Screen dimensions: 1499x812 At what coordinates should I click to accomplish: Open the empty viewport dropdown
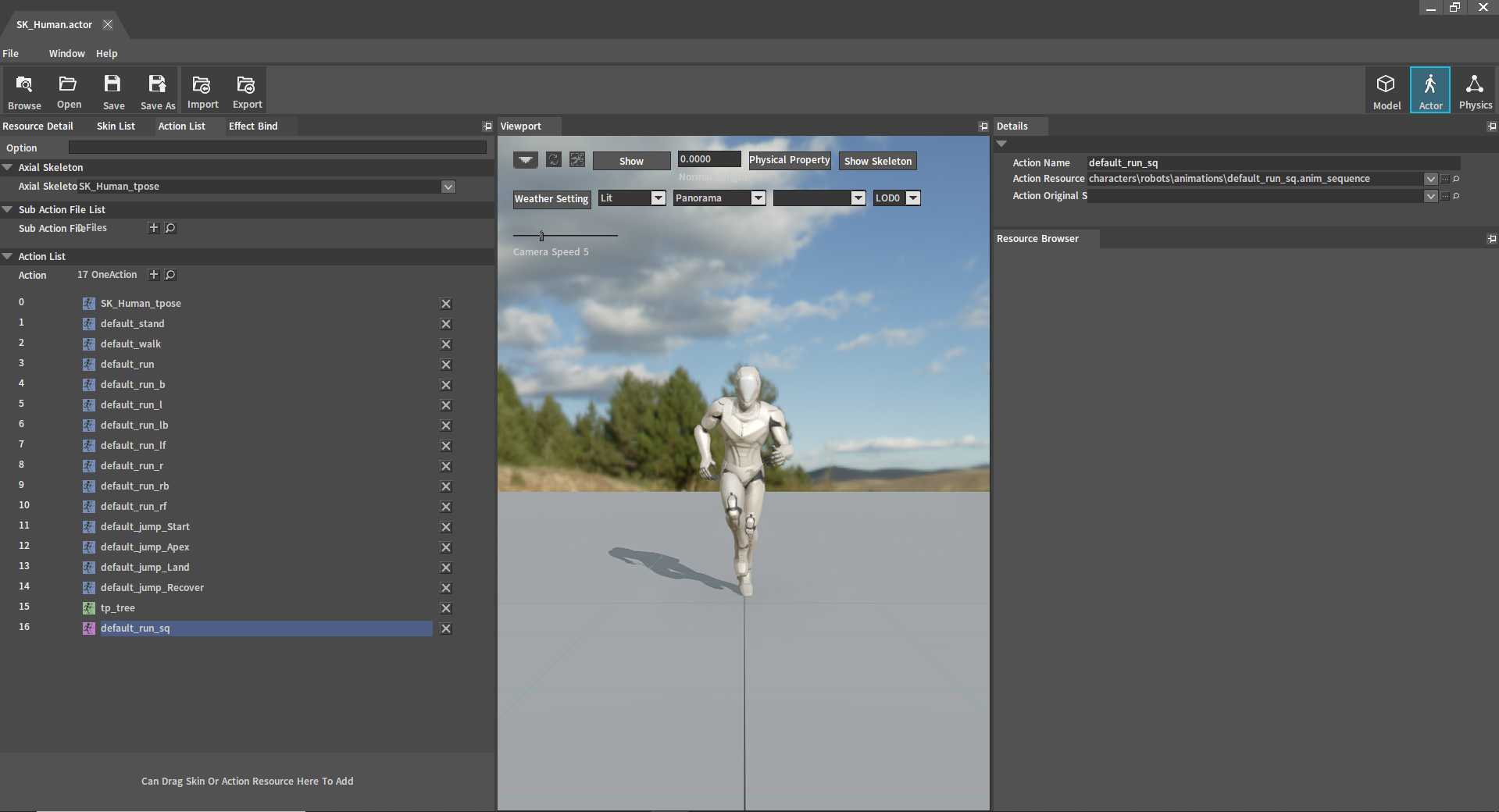pos(858,198)
